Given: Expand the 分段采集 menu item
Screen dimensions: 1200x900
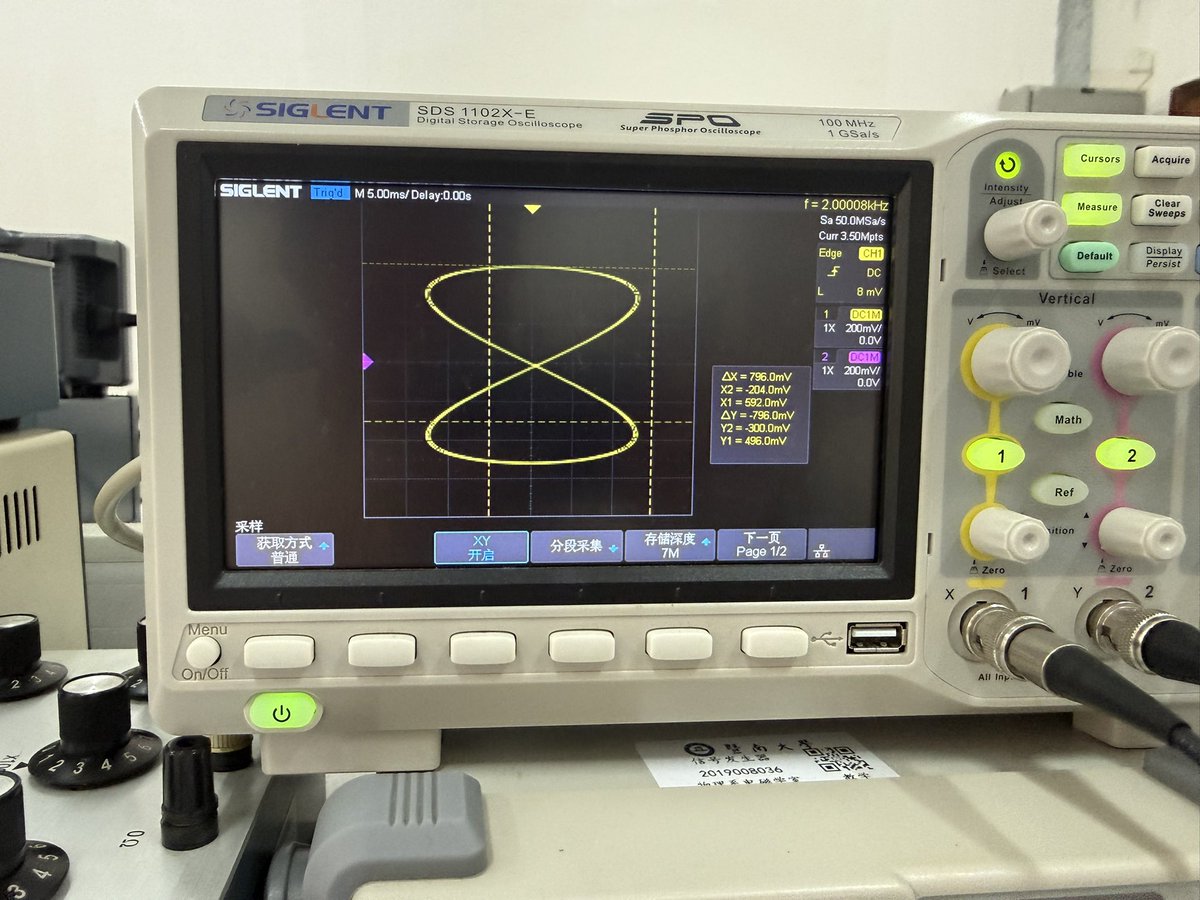Looking at the screenshot, I should [x=576, y=546].
